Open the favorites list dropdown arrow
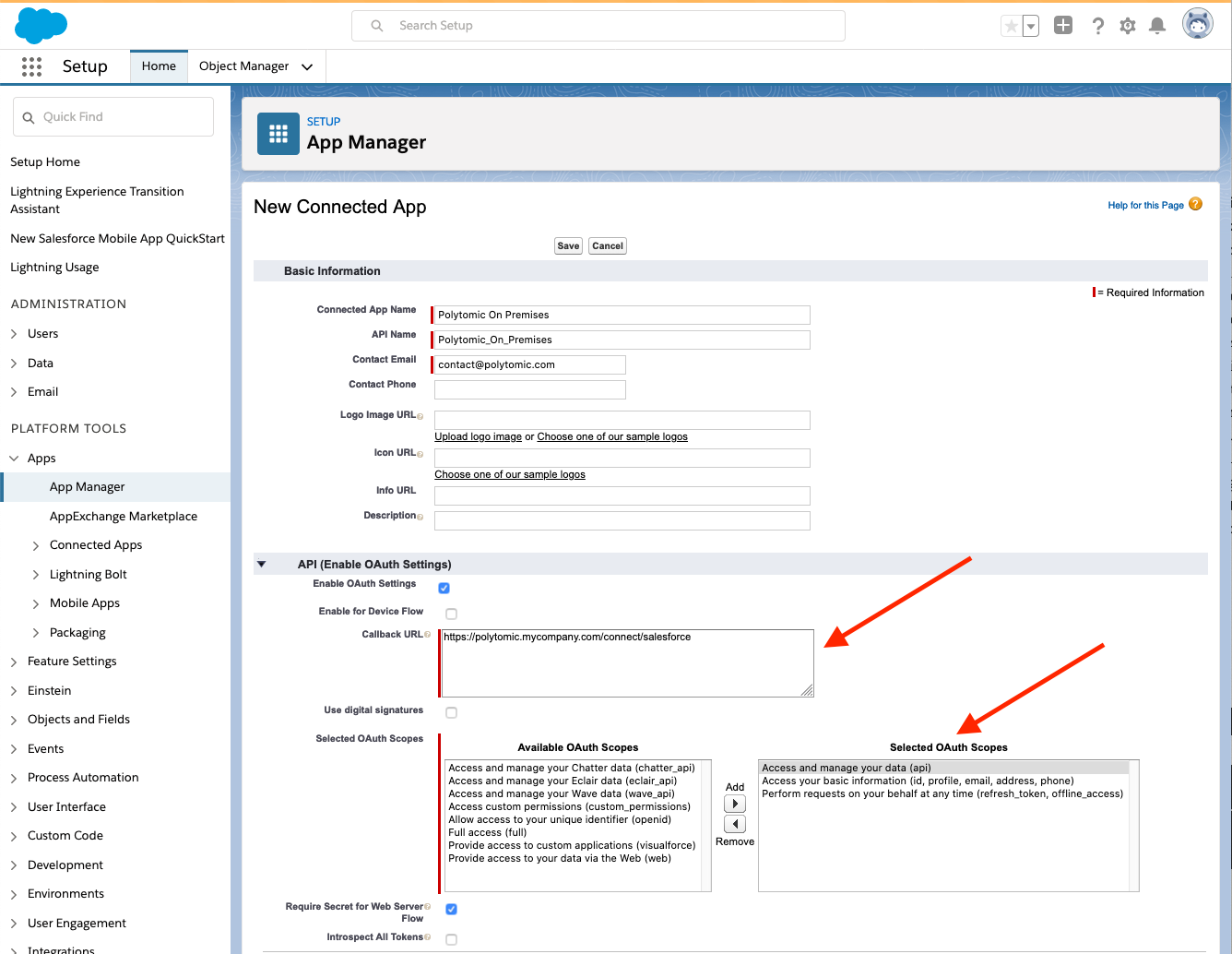 1031,26
